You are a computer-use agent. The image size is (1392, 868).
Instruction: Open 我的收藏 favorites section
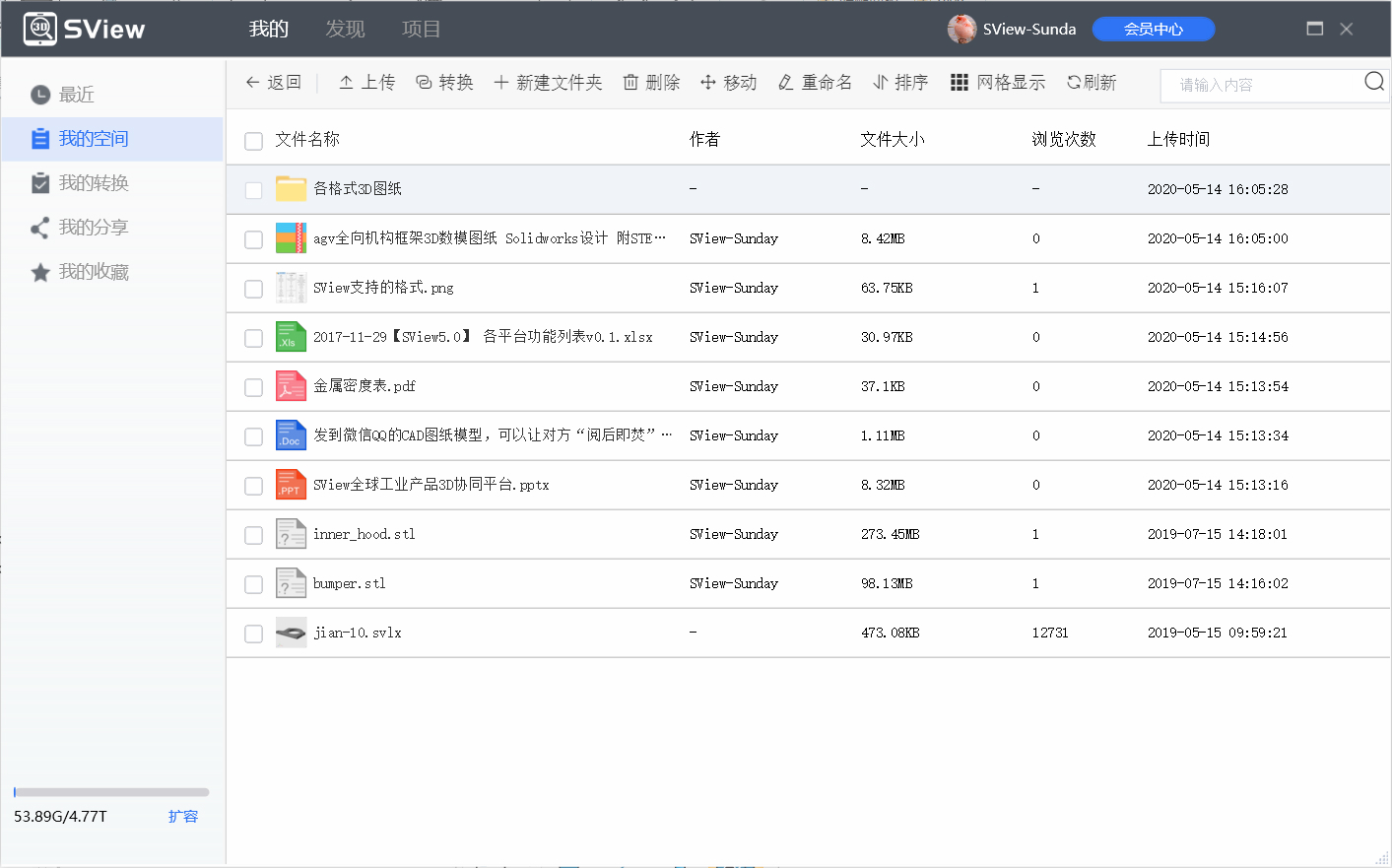coord(92,272)
